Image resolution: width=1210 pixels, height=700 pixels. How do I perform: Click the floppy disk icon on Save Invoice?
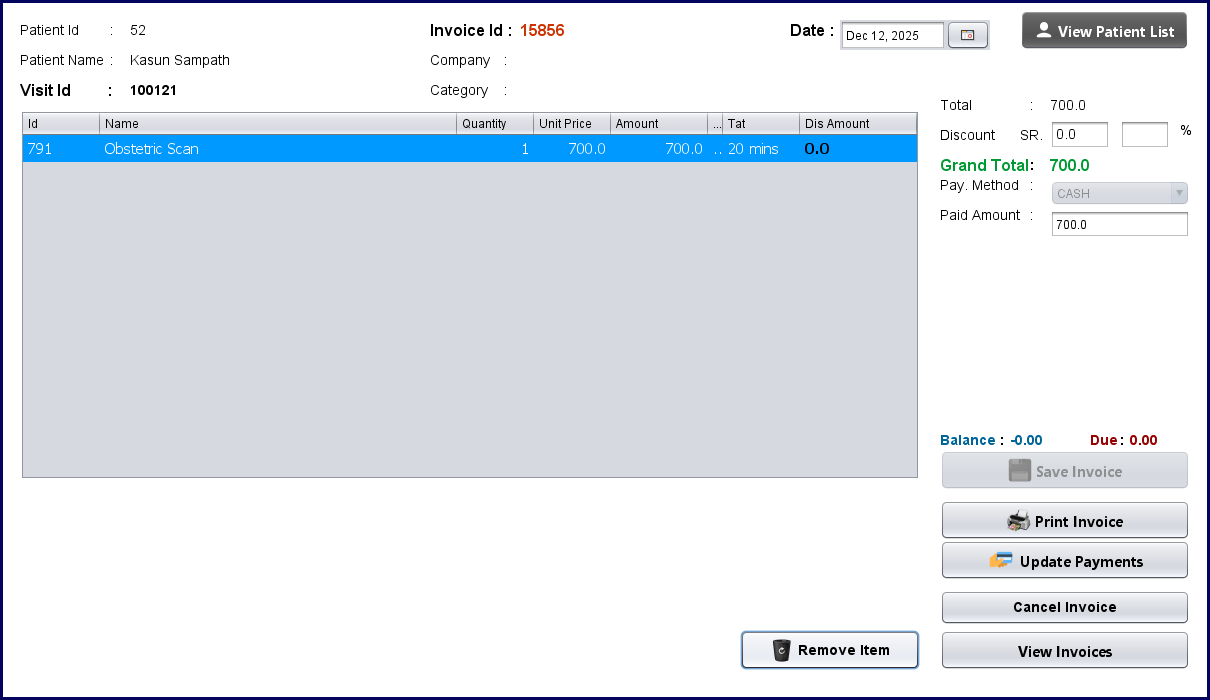(x=1019, y=471)
